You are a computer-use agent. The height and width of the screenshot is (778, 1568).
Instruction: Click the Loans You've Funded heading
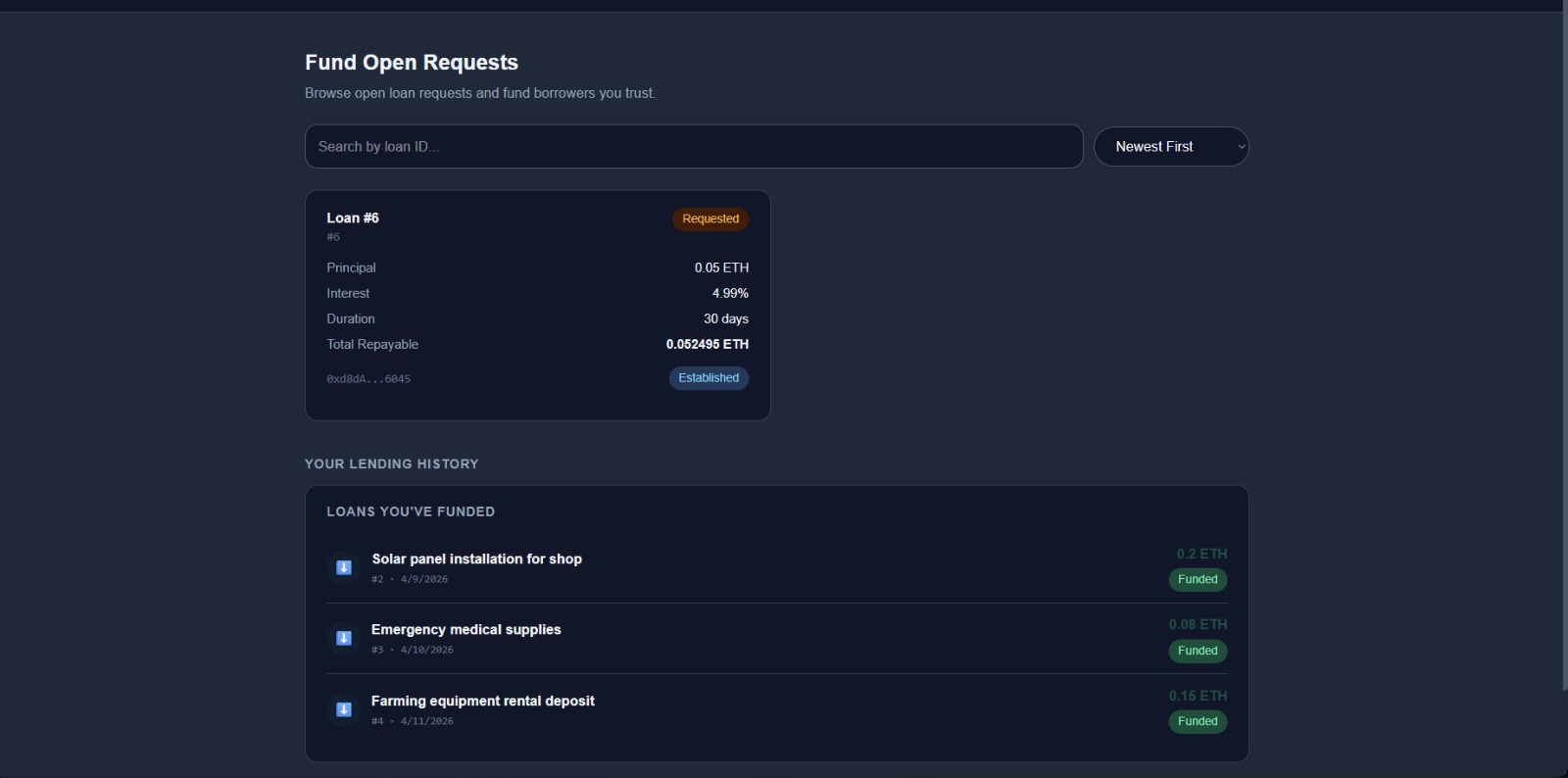(411, 511)
